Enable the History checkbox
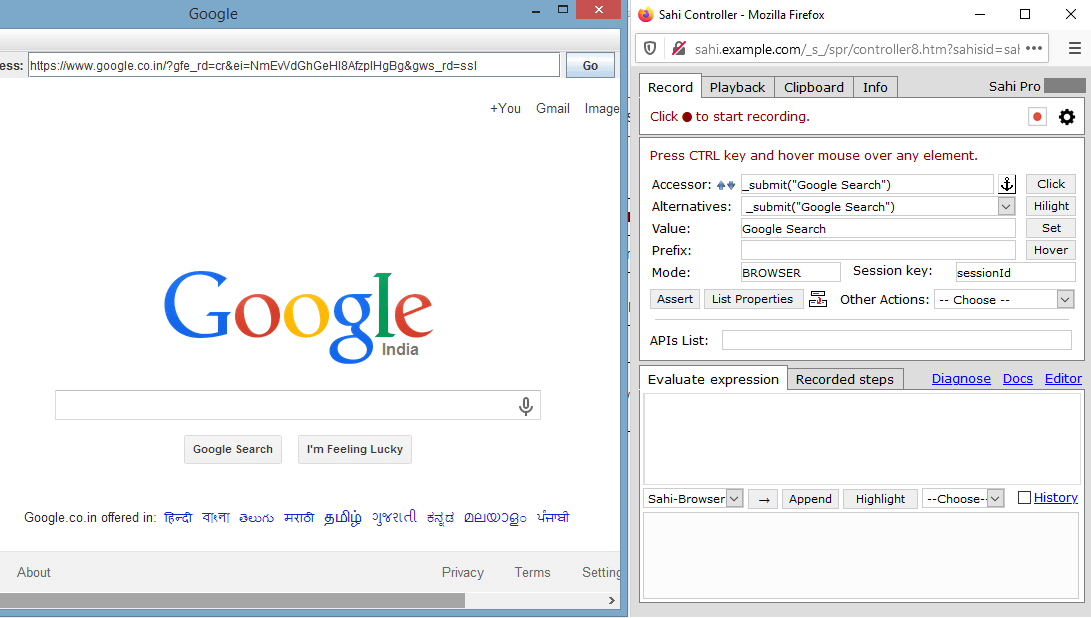This screenshot has height=618, width=1091. [1024, 497]
